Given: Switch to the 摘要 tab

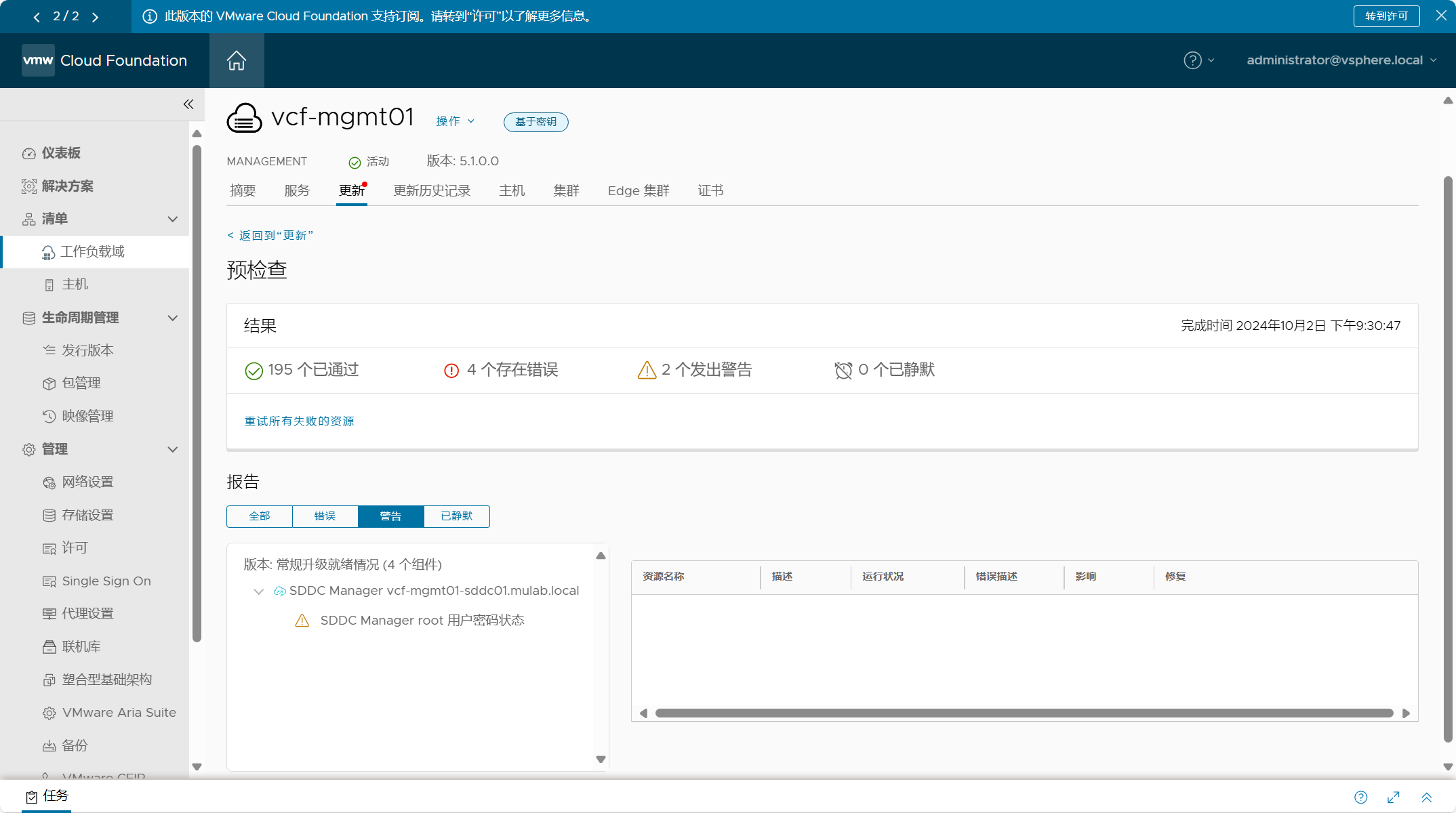Looking at the screenshot, I should (243, 190).
